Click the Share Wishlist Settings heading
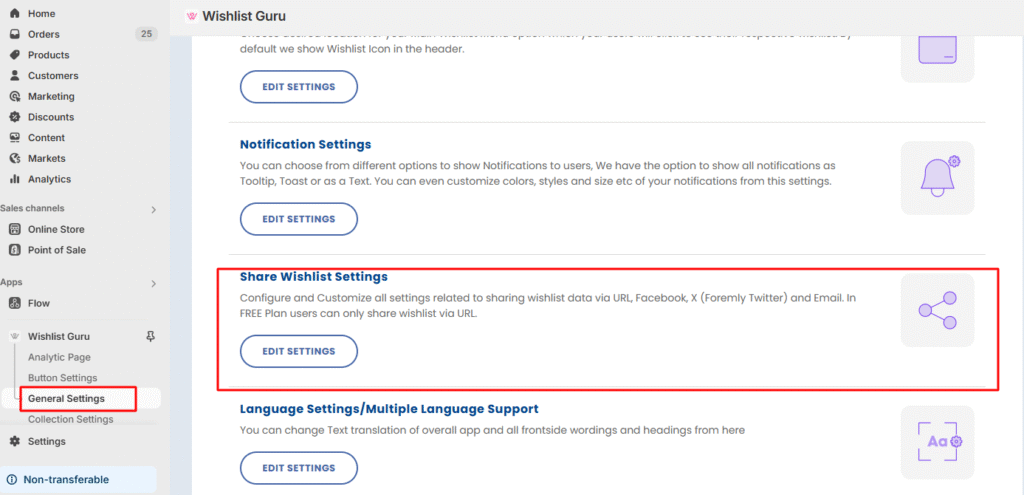1024x495 pixels. pos(314,277)
